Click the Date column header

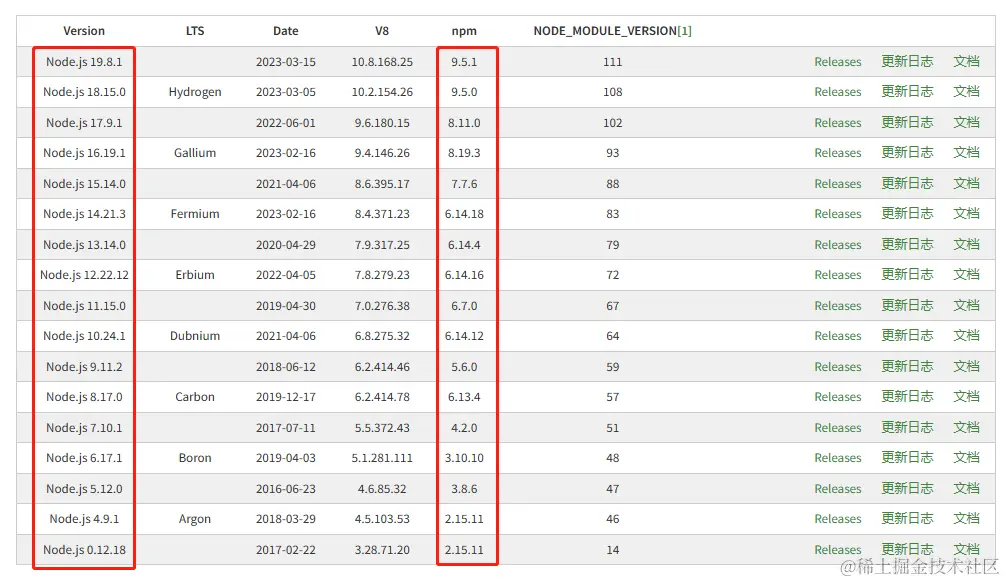tap(286, 31)
